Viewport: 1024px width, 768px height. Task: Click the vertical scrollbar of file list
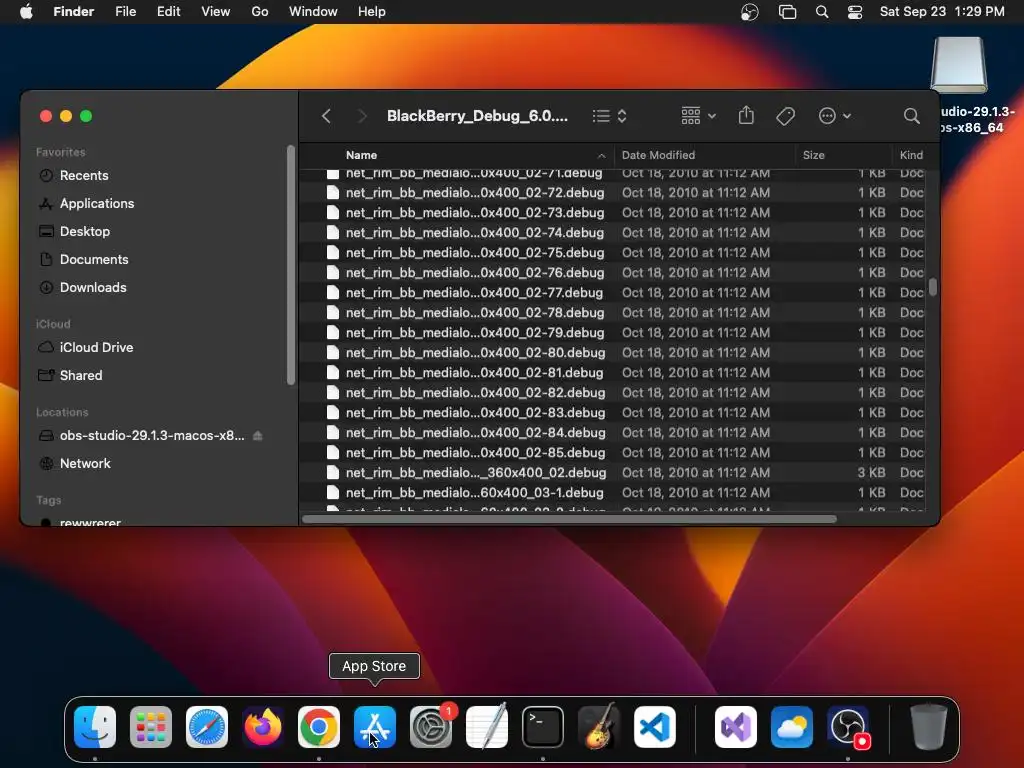pyautogui.click(x=933, y=287)
